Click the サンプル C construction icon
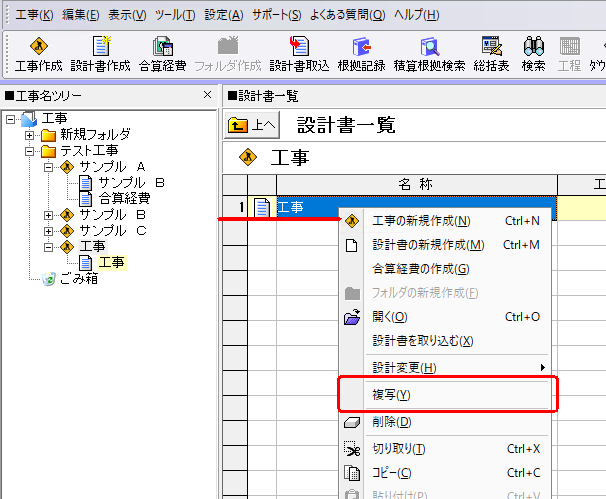Screen dimensions: 606x499 click(x=67, y=231)
